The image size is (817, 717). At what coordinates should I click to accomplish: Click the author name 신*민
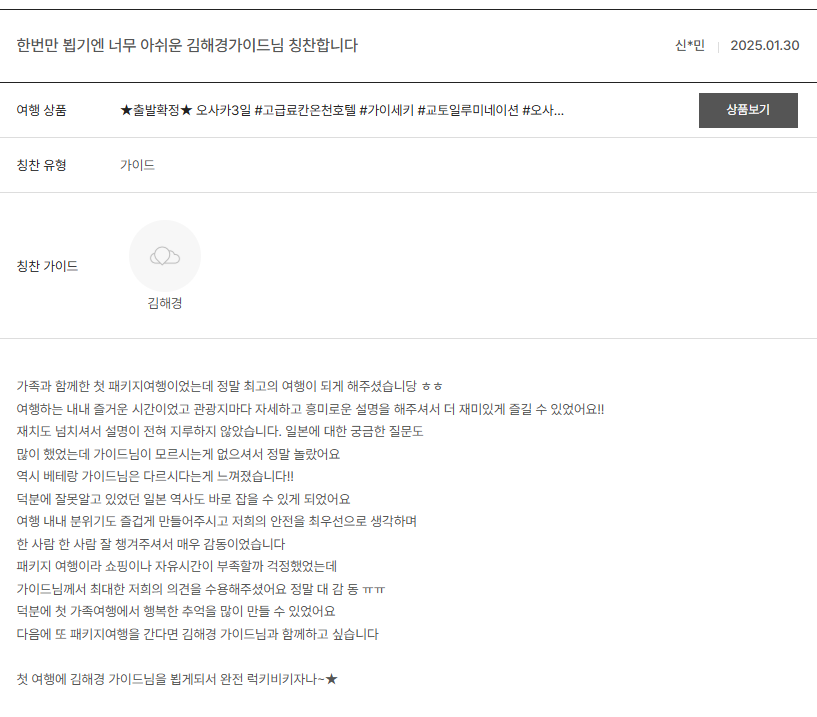tap(690, 45)
